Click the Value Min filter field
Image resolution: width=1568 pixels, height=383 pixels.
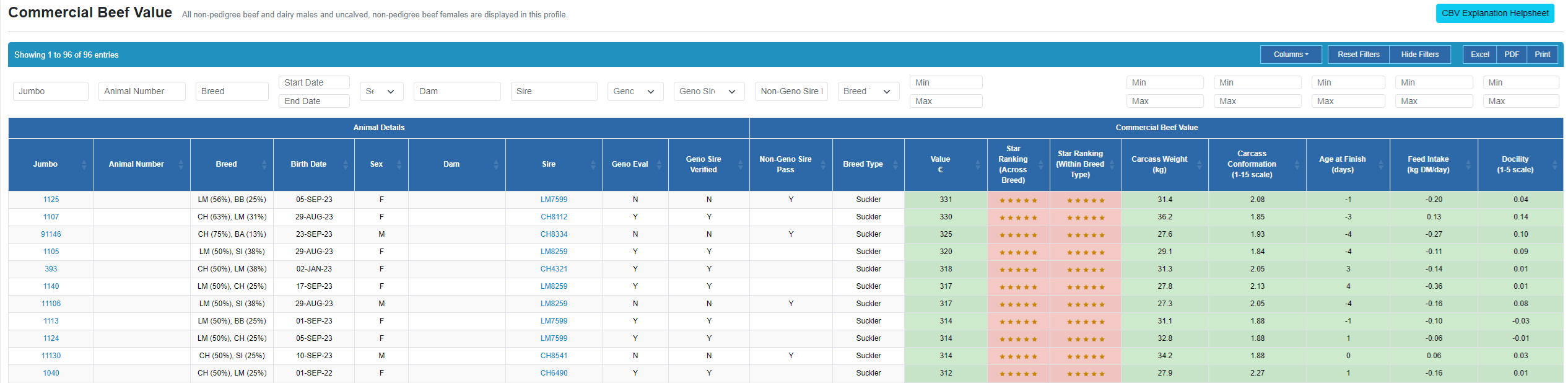pos(946,82)
